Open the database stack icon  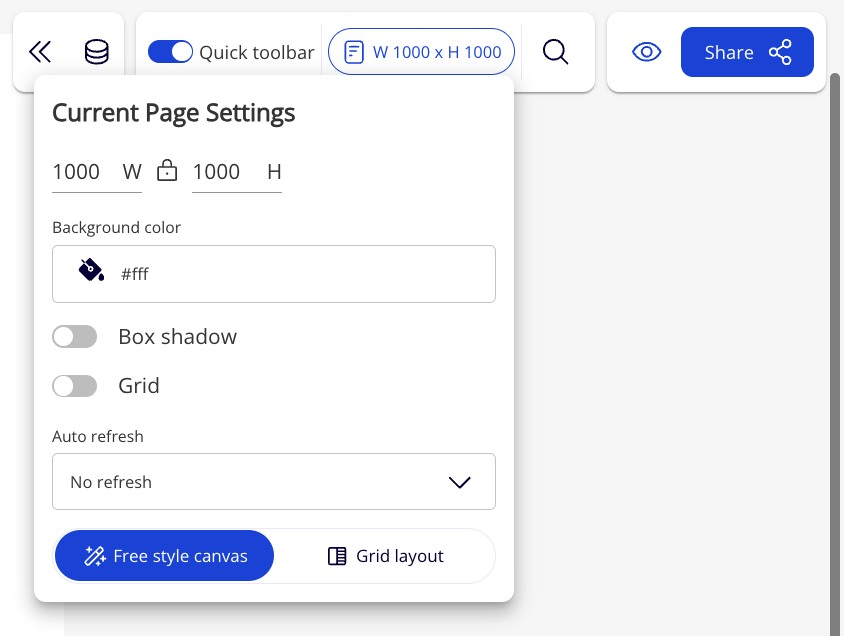(x=97, y=52)
